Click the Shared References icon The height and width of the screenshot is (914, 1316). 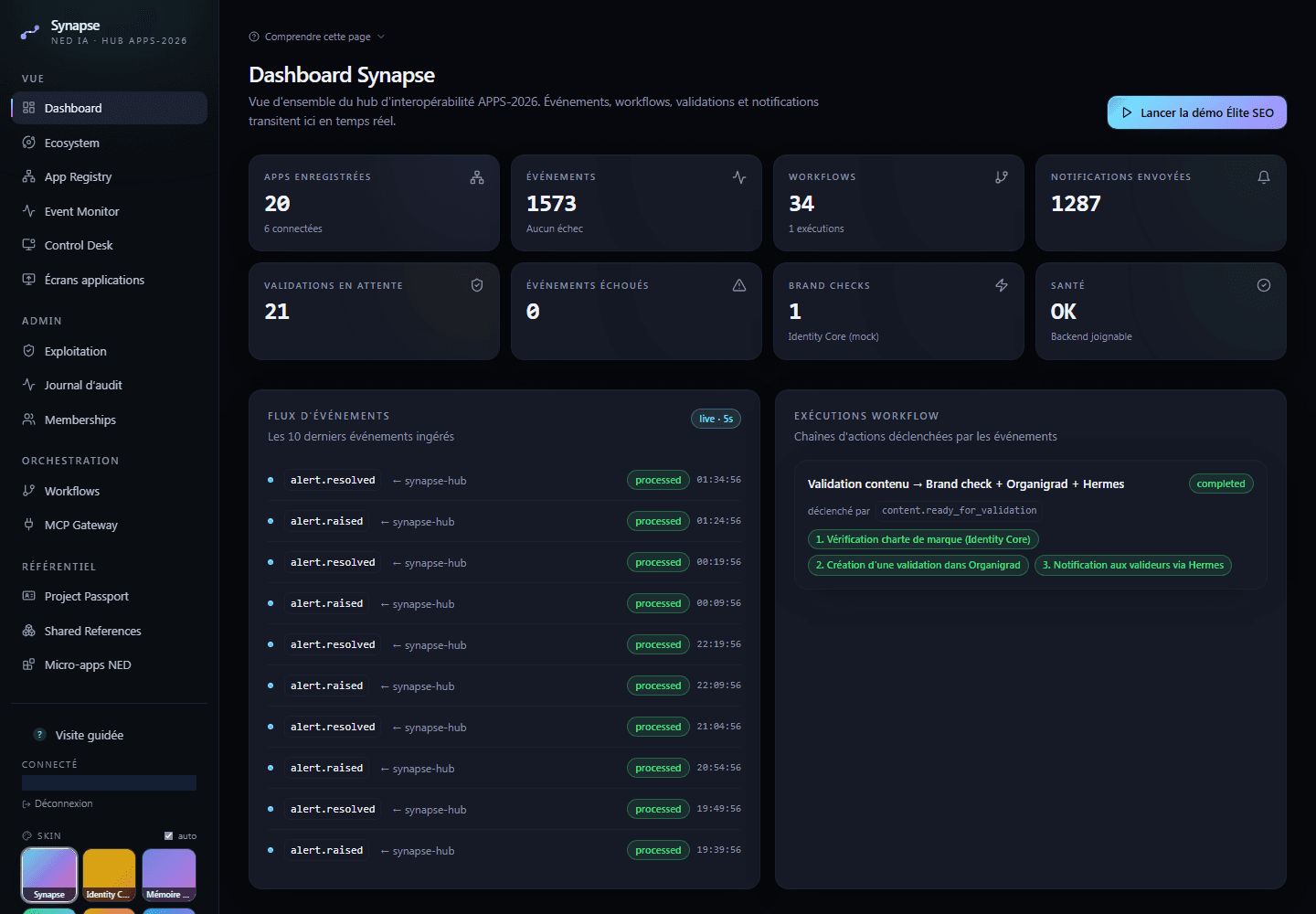(x=28, y=631)
